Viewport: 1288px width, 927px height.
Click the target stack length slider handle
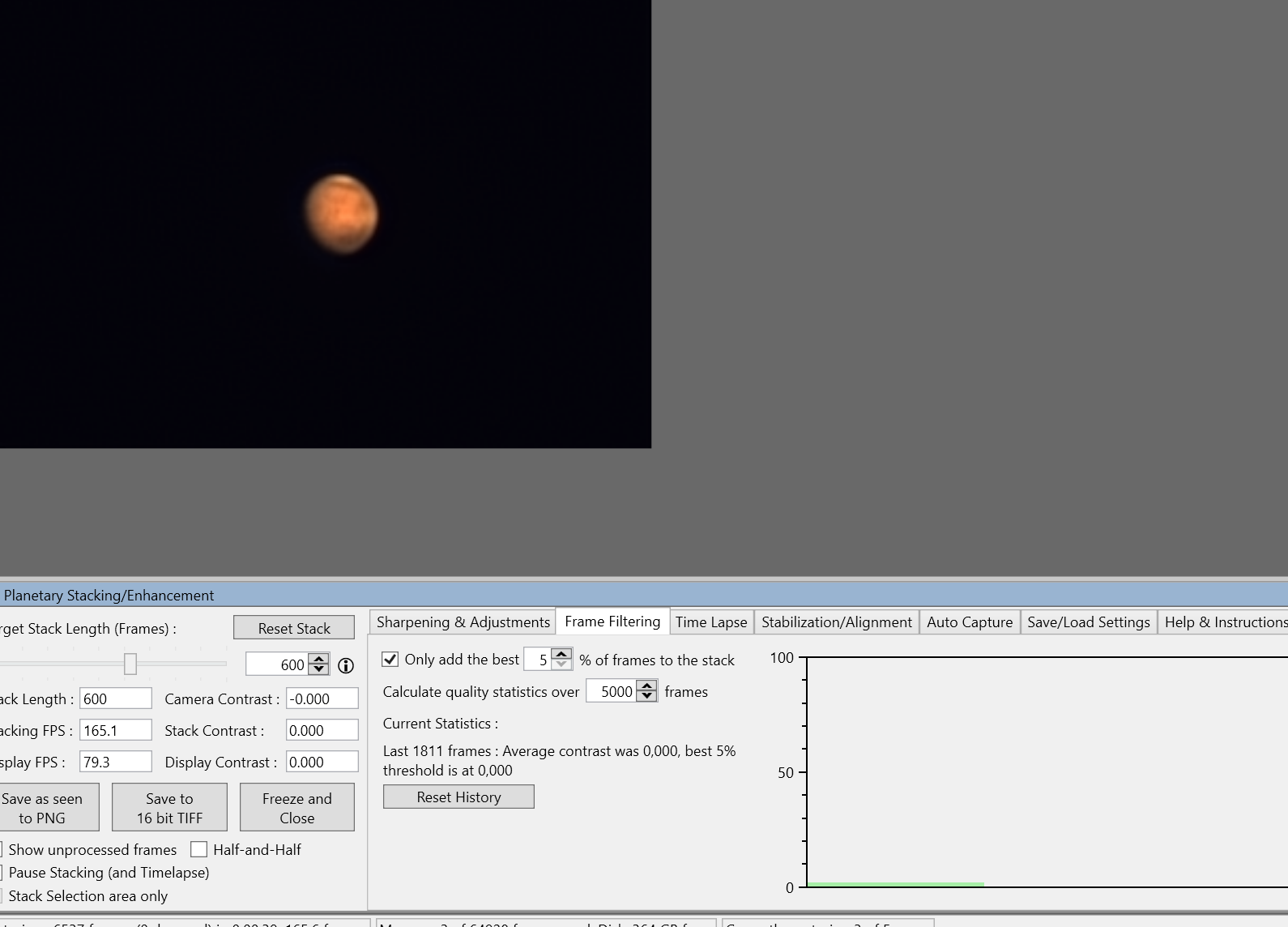130,664
